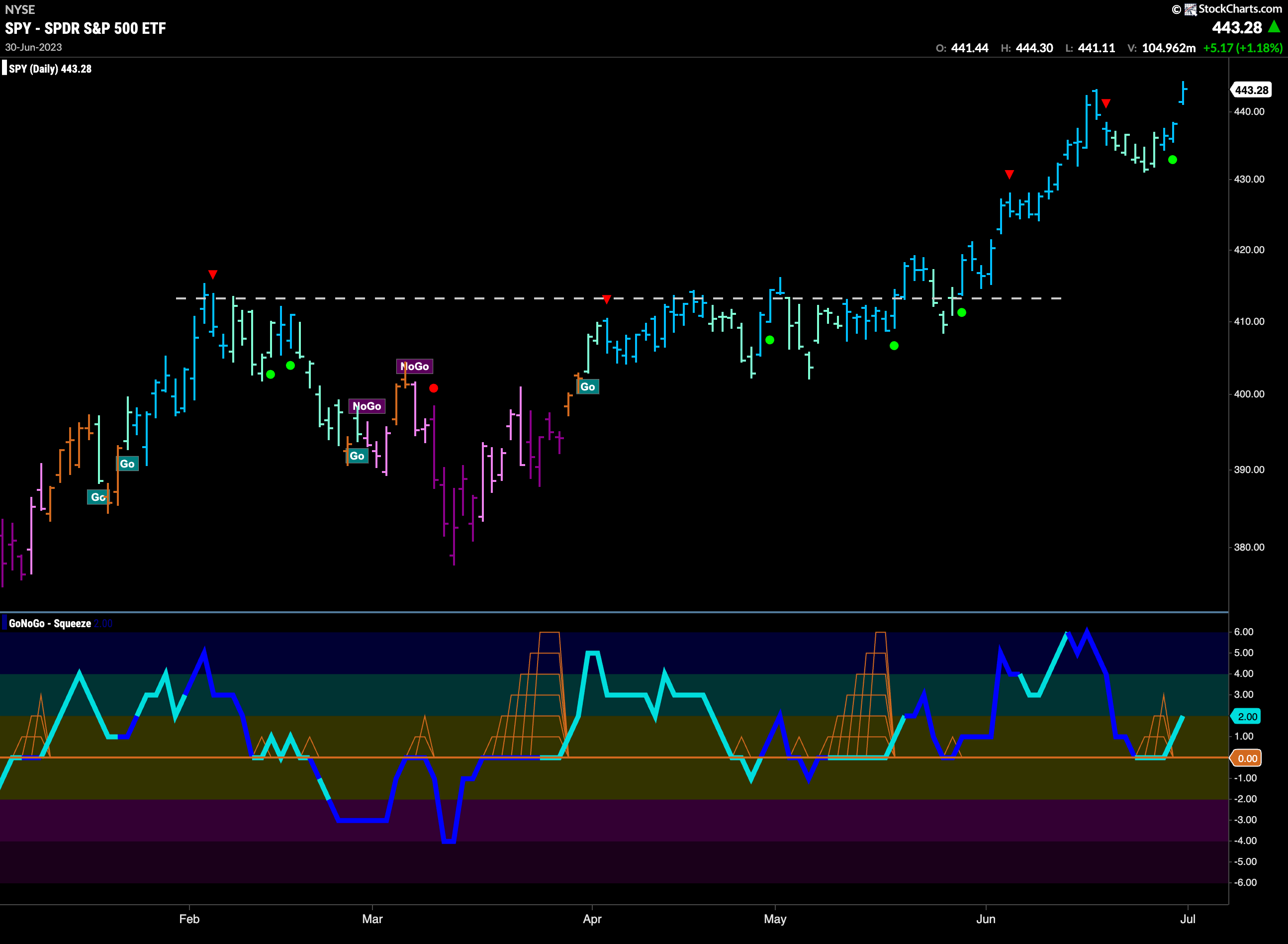Select the green dot under the late June bars
This screenshot has width=1288, height=944.
1173,160
